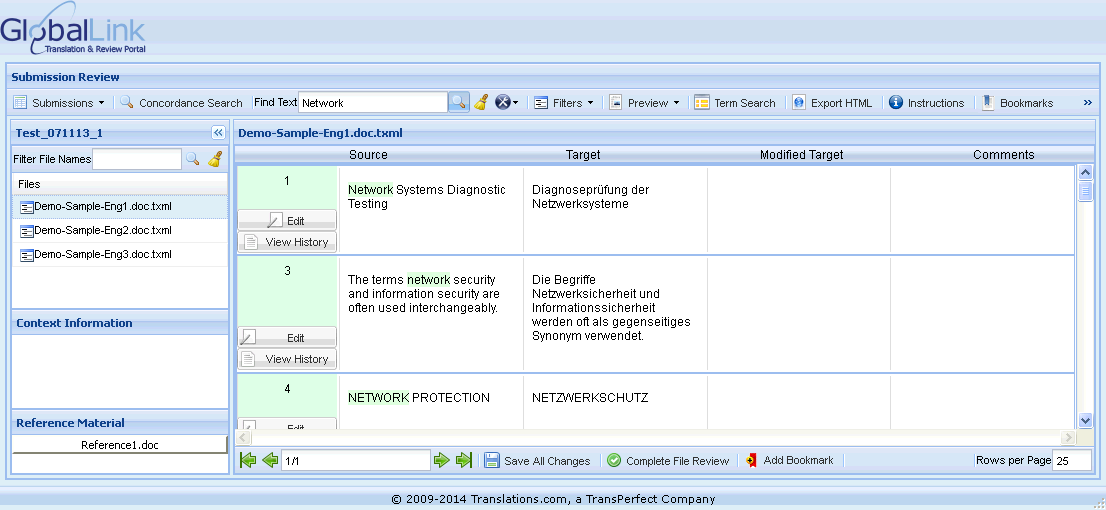The height and width of the screenshot is (510, 1106).
Task: Clear the Find Text broom icon
Action: coord(481,103)
